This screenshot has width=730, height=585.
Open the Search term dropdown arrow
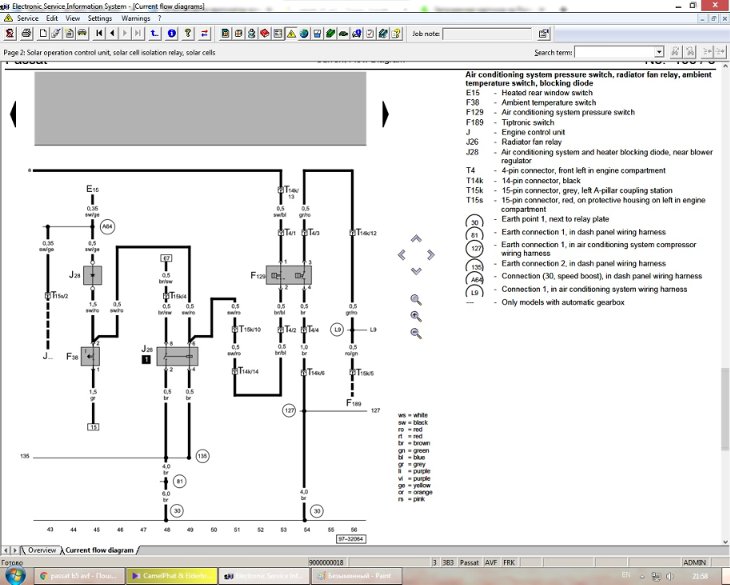click(x=659, y=52)
